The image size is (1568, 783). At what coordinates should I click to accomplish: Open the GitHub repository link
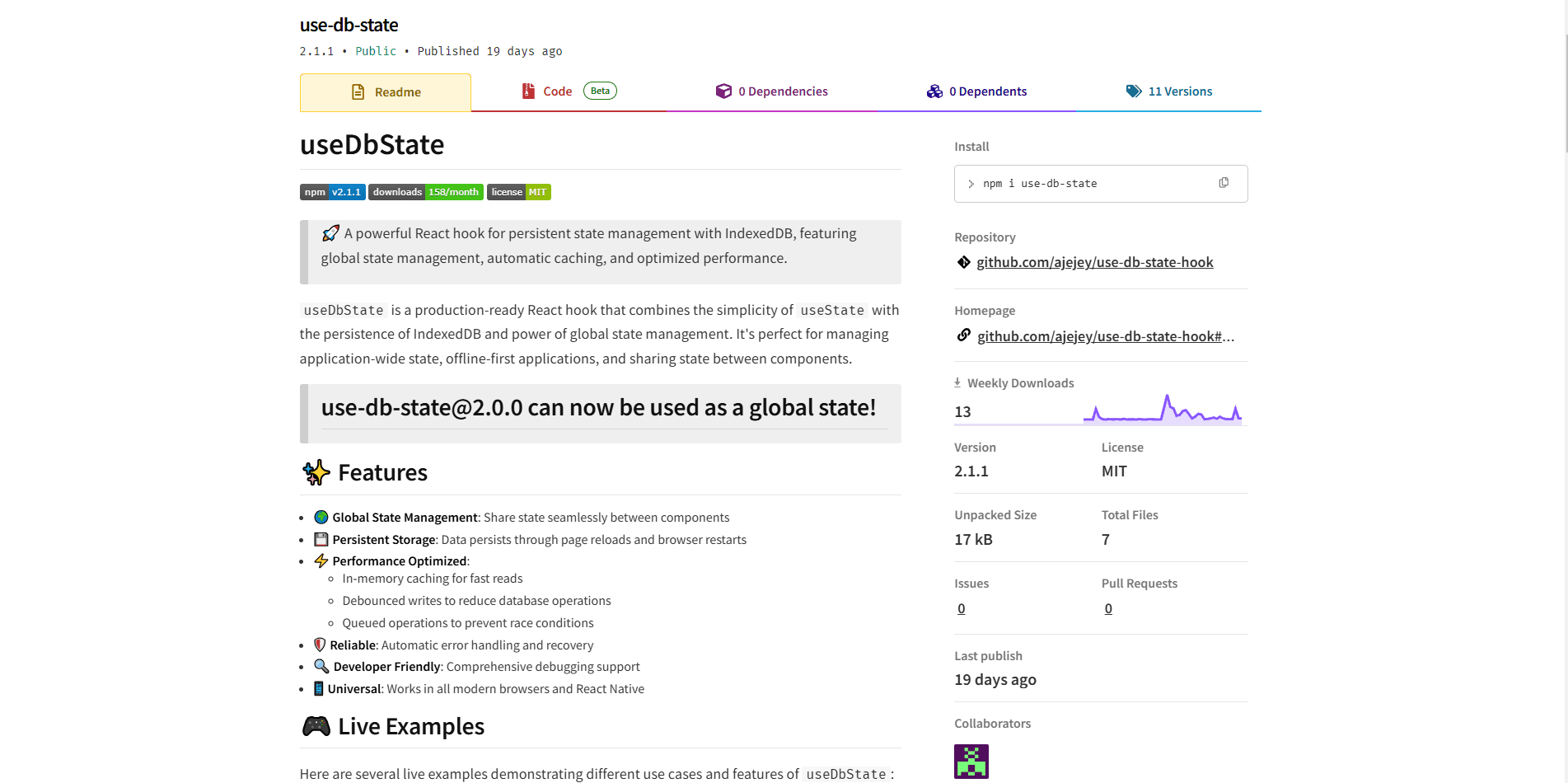click(1094, 262)
